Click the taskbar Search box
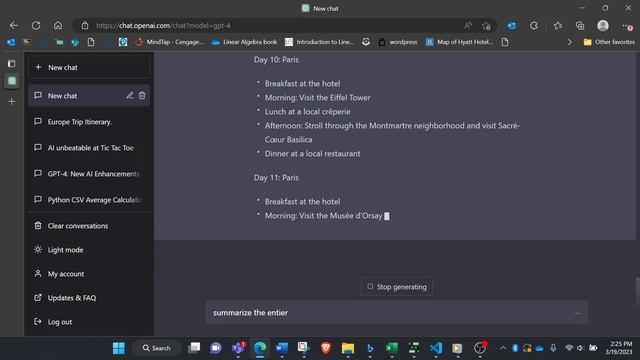Image resolution: width=640 pixels, height=360 pixels. click(x=157, y=348)
